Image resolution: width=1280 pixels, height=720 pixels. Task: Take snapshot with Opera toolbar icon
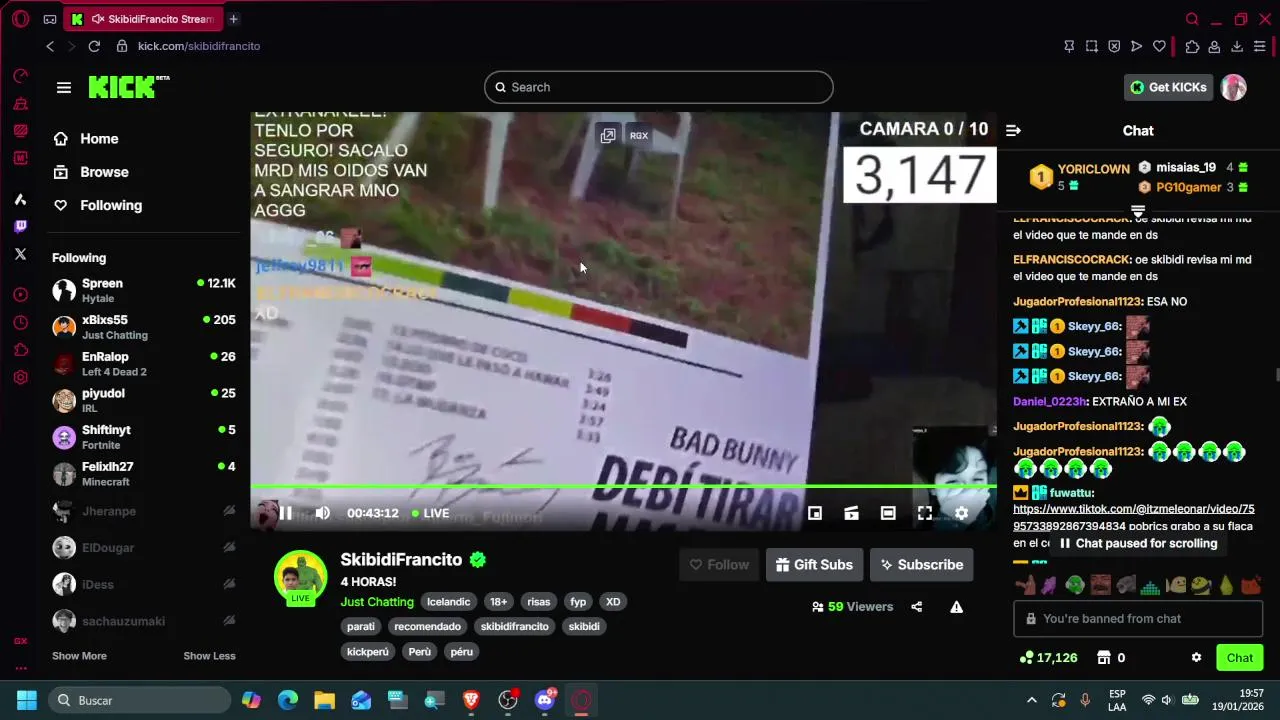(x=1092, y=46)
